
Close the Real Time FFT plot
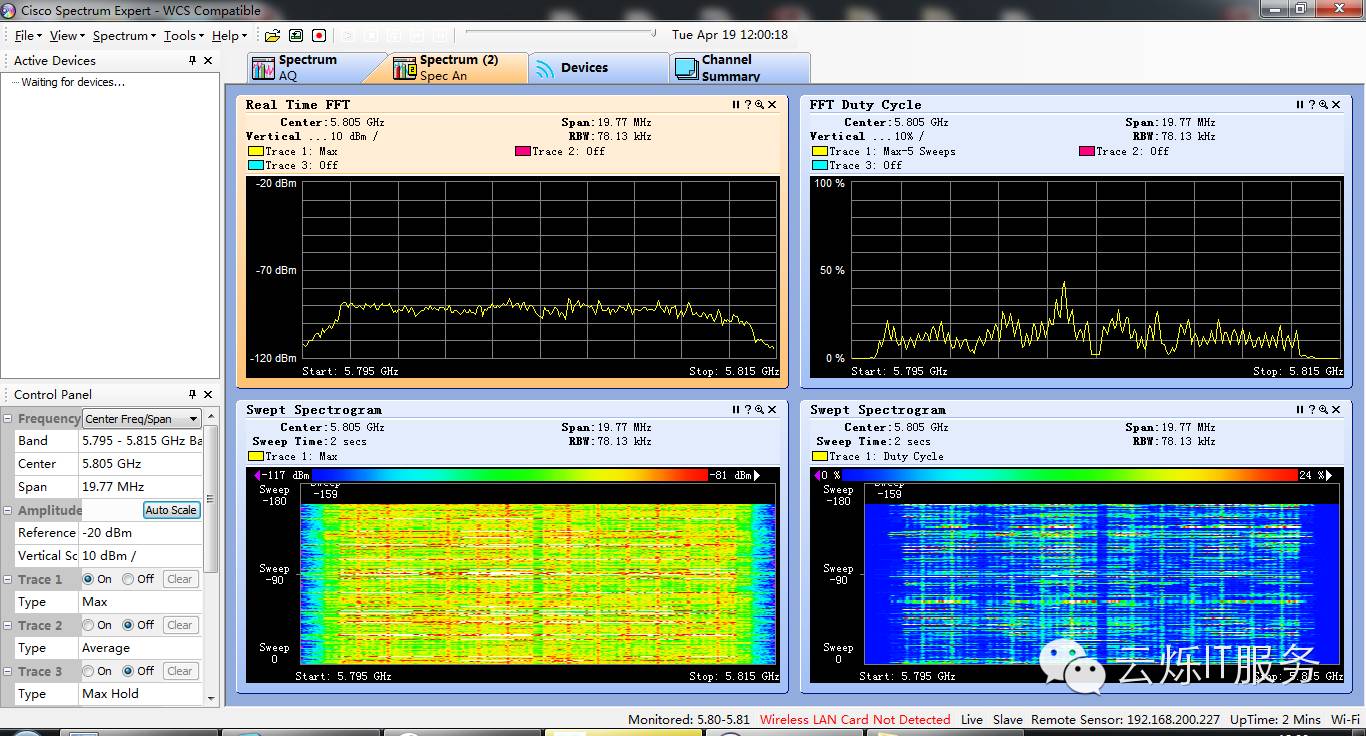(772, 105)
